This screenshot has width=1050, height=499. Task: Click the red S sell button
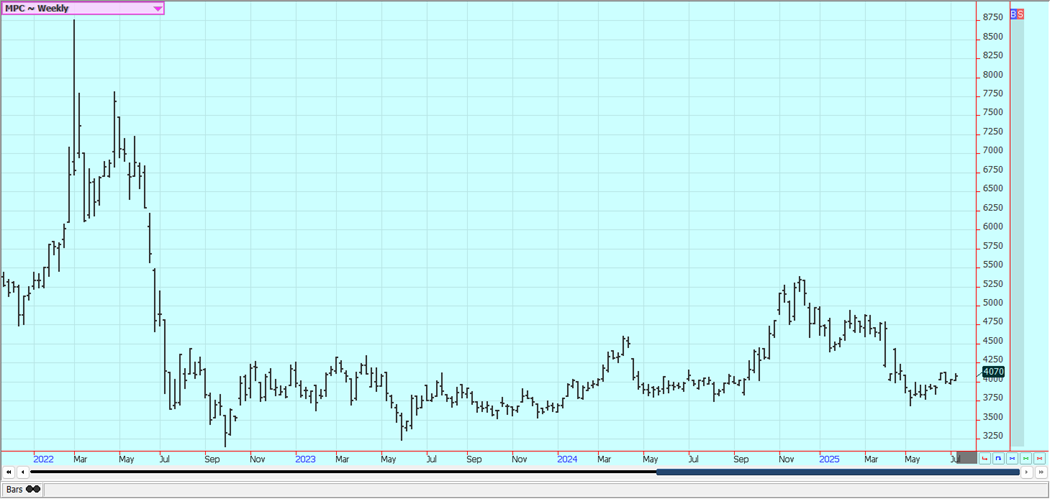pyautogui.click(x=1021, y=13)
